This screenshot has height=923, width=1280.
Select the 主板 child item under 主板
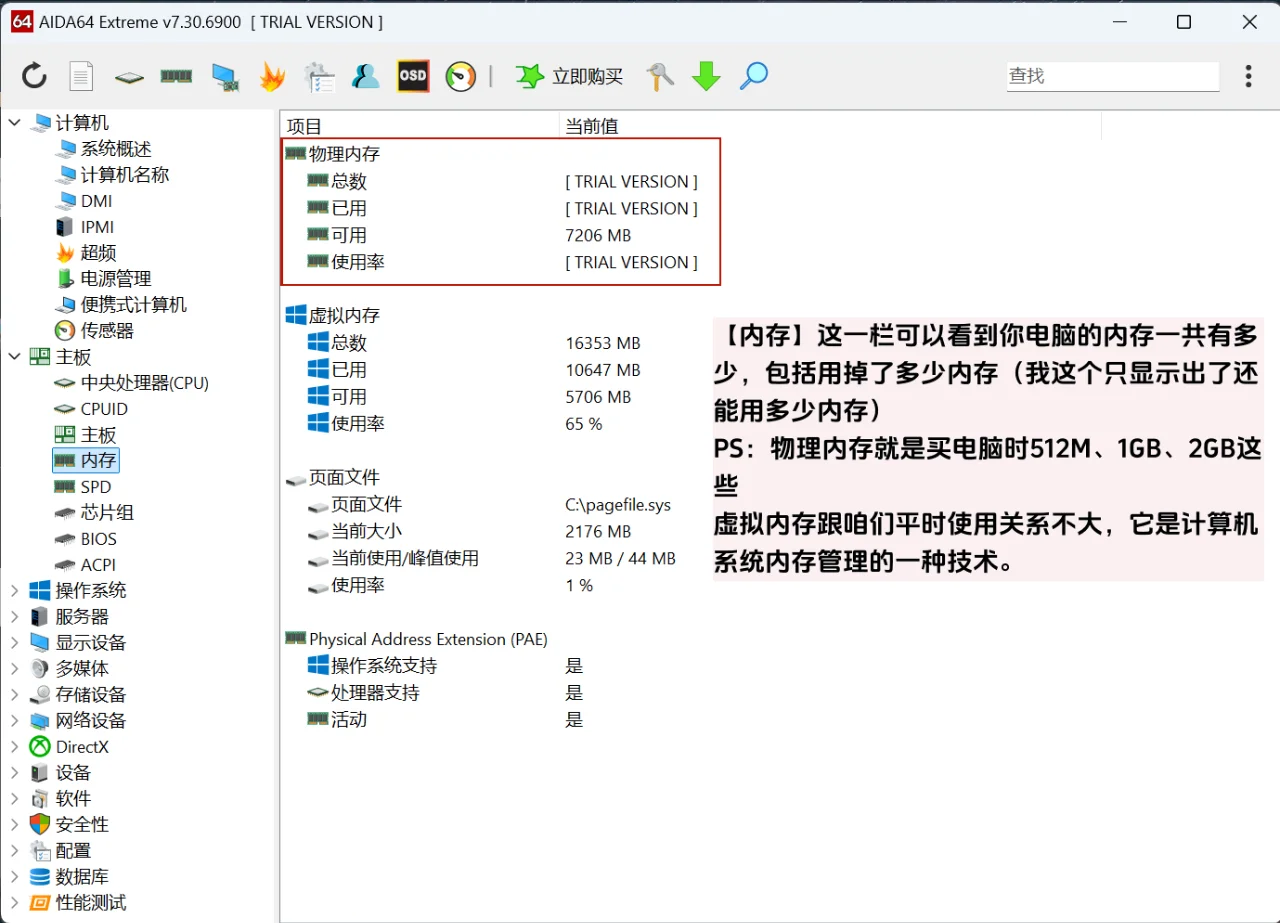[99, 435]
